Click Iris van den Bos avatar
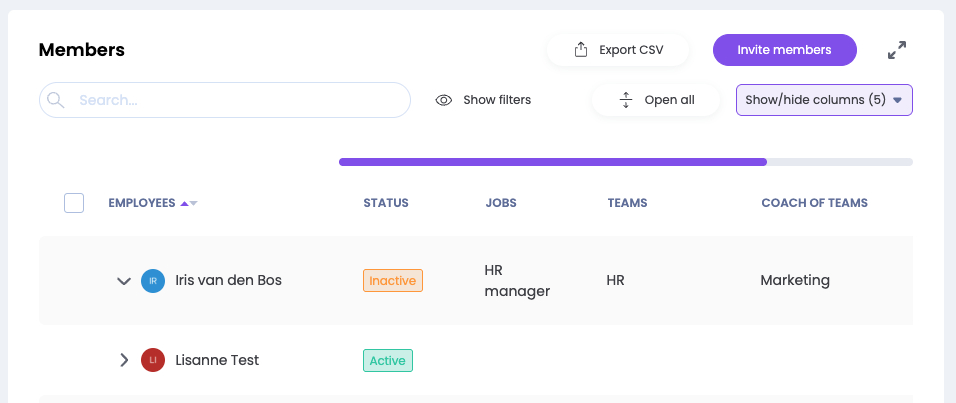Screen dimensions: 956x403 [x=153, y=281]
